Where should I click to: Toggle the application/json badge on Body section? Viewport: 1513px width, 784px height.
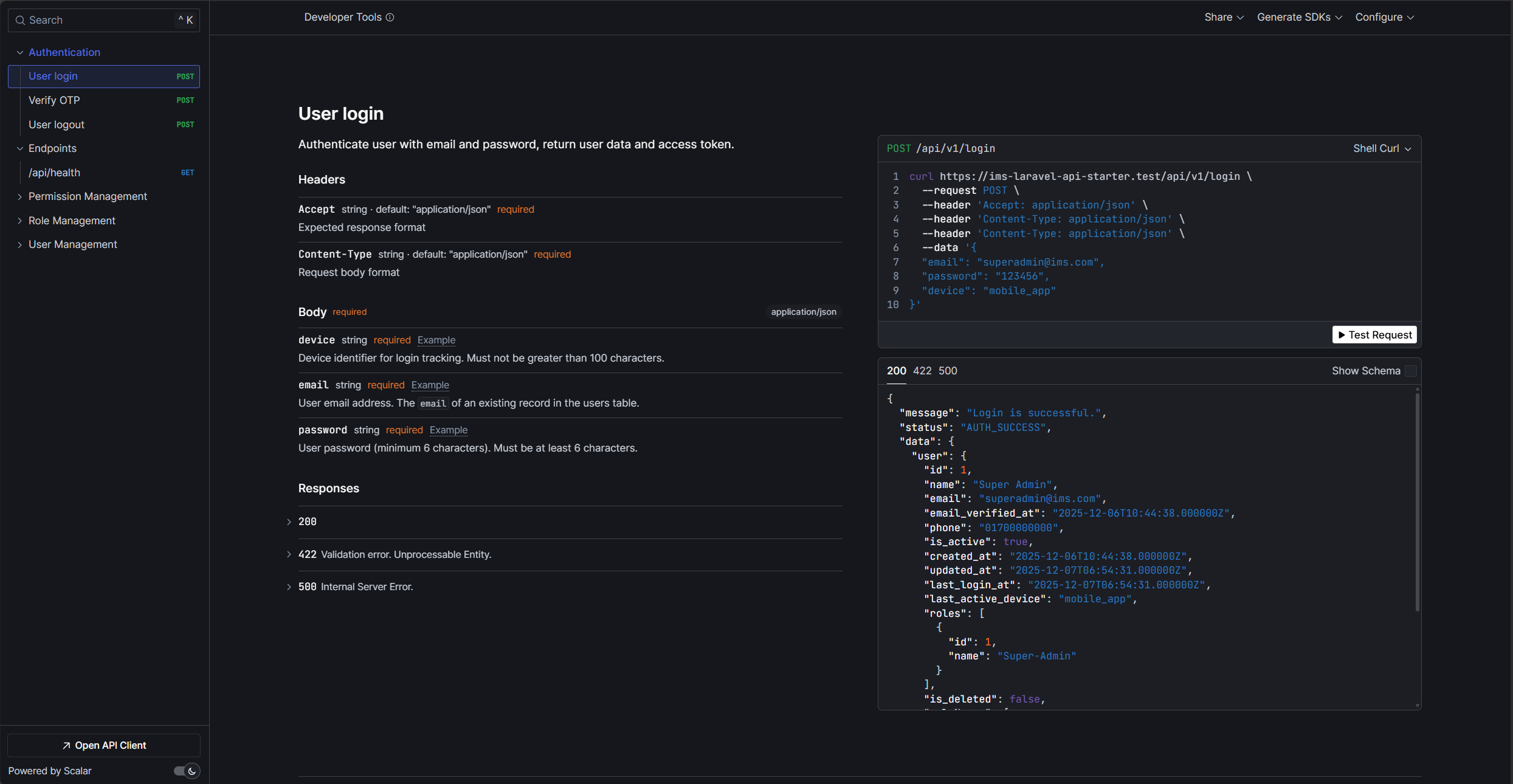click(x=802, y=311)
